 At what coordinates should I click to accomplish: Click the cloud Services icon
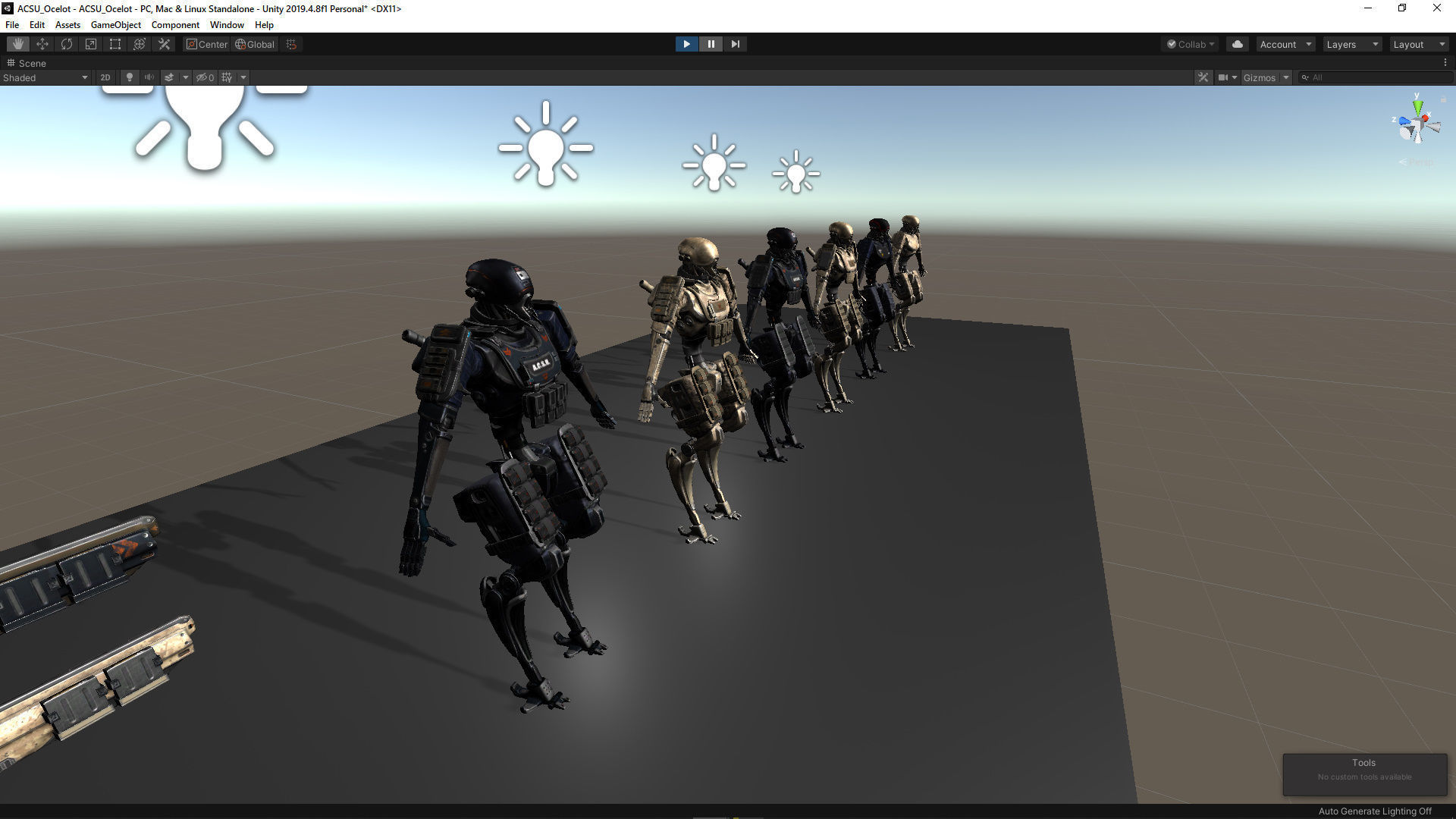click(x=1238, y=44)
